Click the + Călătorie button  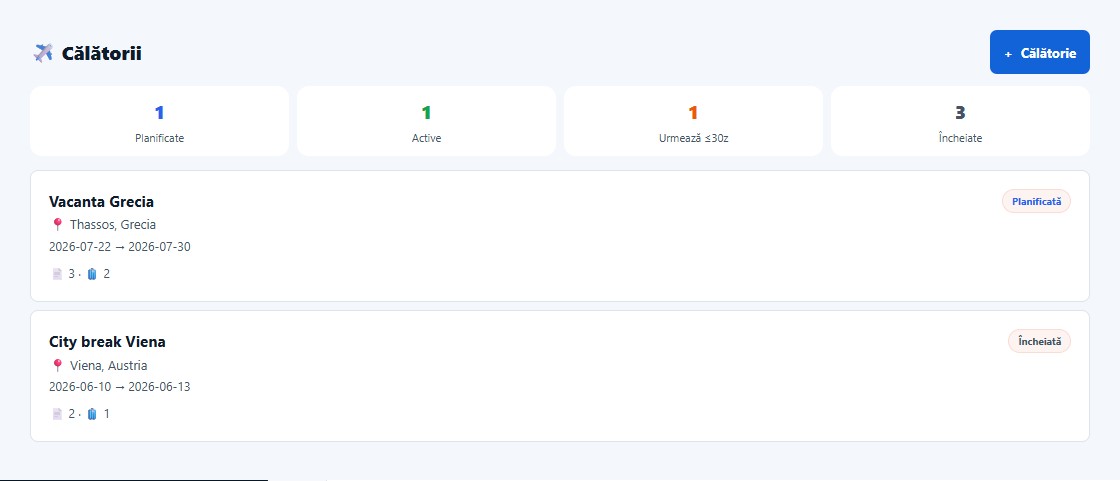coord(1039,52)
